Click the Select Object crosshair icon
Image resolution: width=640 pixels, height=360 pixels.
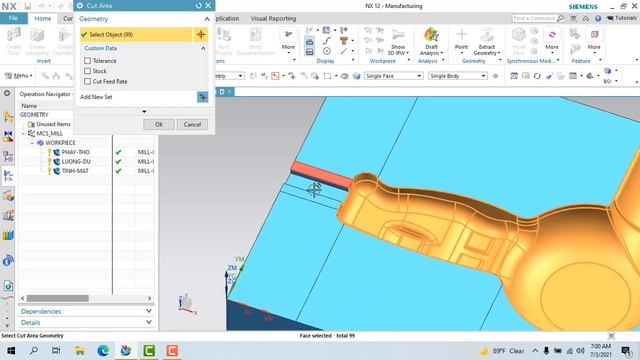pos(200,35)
